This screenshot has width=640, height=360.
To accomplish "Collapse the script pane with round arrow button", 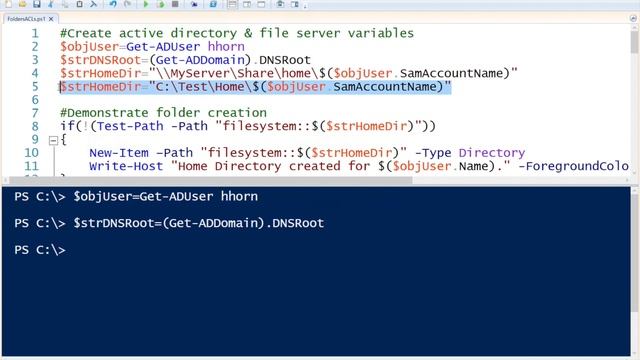I will [x=633, y=18].
